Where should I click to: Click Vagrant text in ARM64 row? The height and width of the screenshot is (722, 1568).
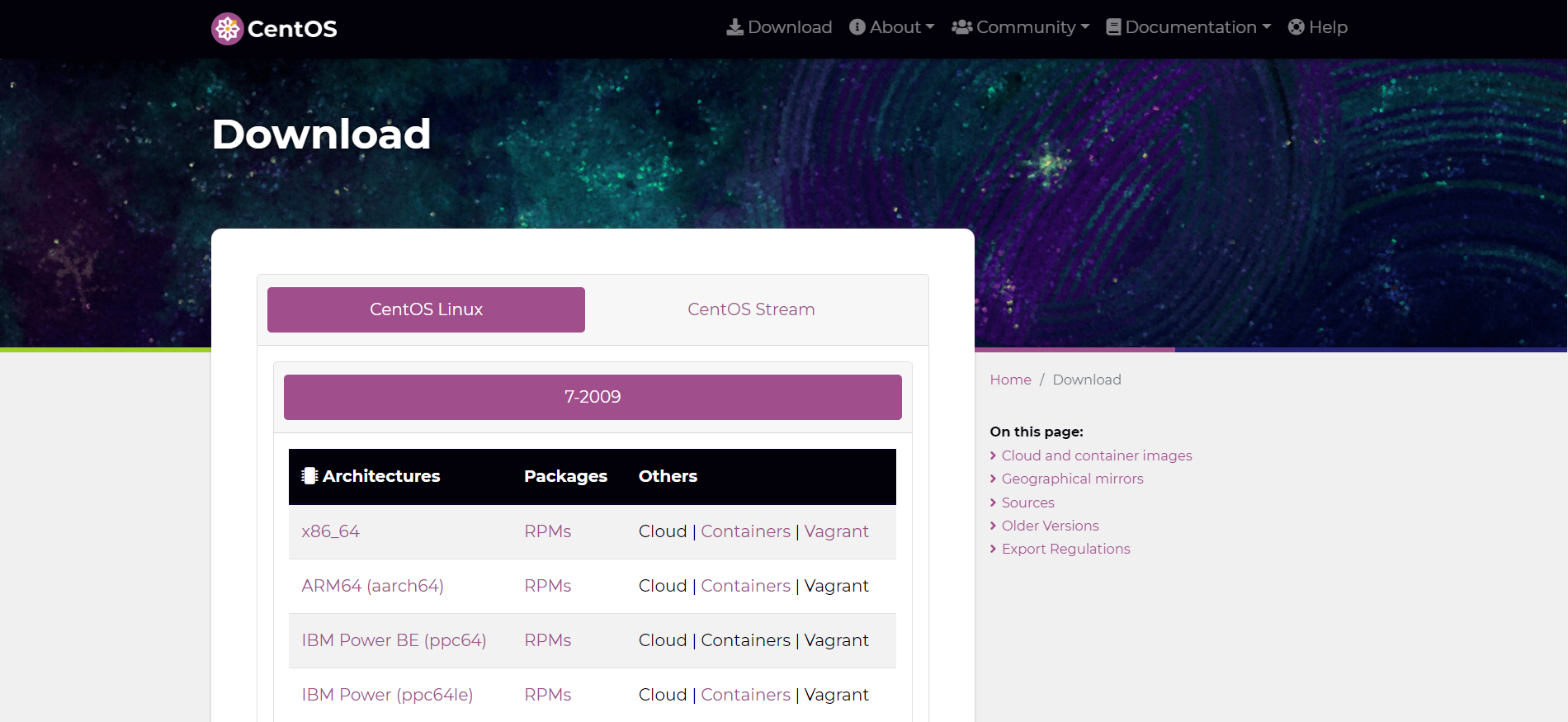[837, 586]
